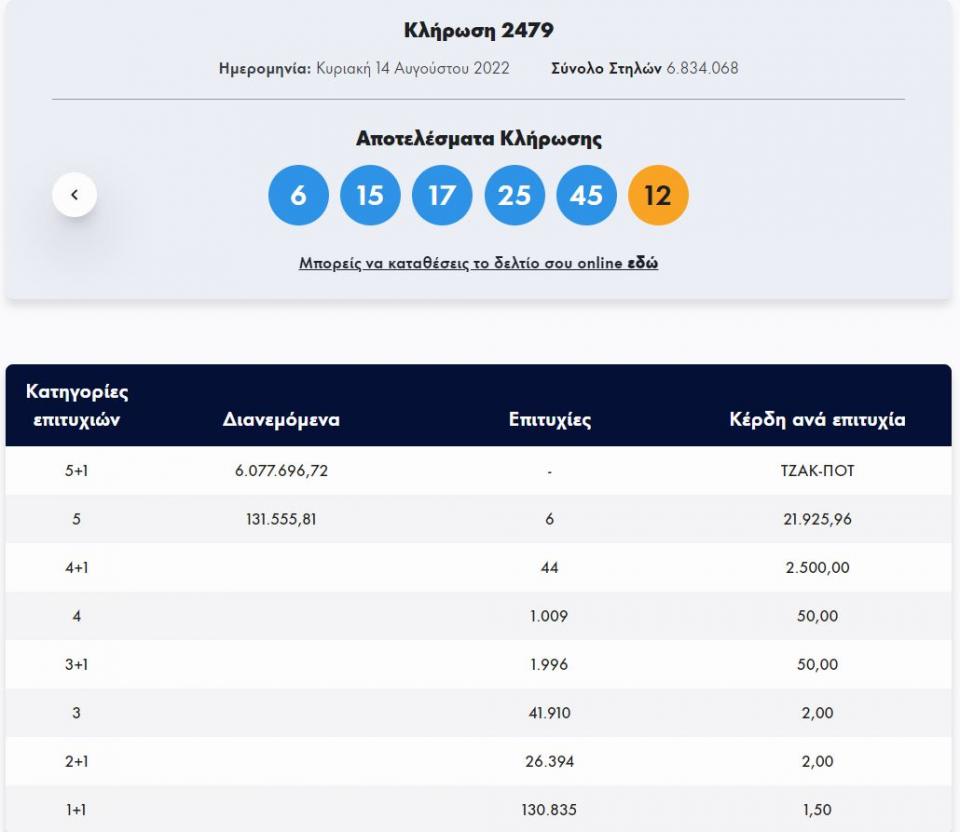Select the 4+1 category row label
The image size is (960, 832).
point(77,568)
